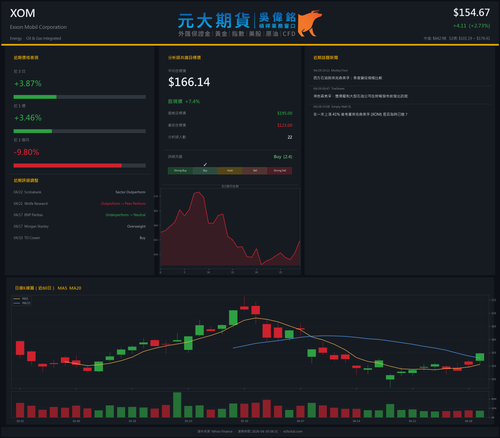Click the analyst count 22

click(290, 137)
